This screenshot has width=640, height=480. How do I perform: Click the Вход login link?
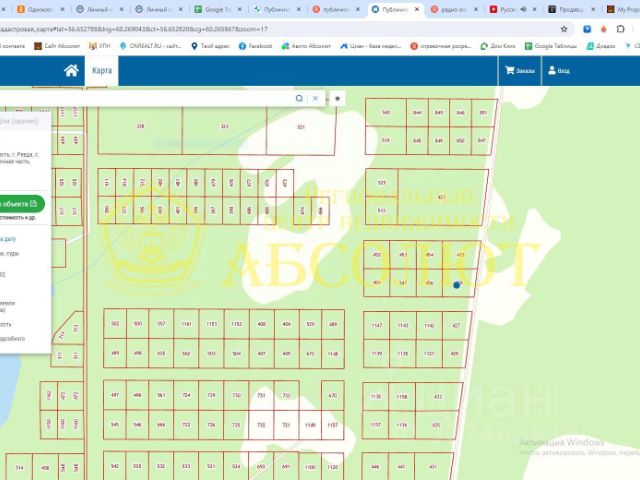[559, 71]
